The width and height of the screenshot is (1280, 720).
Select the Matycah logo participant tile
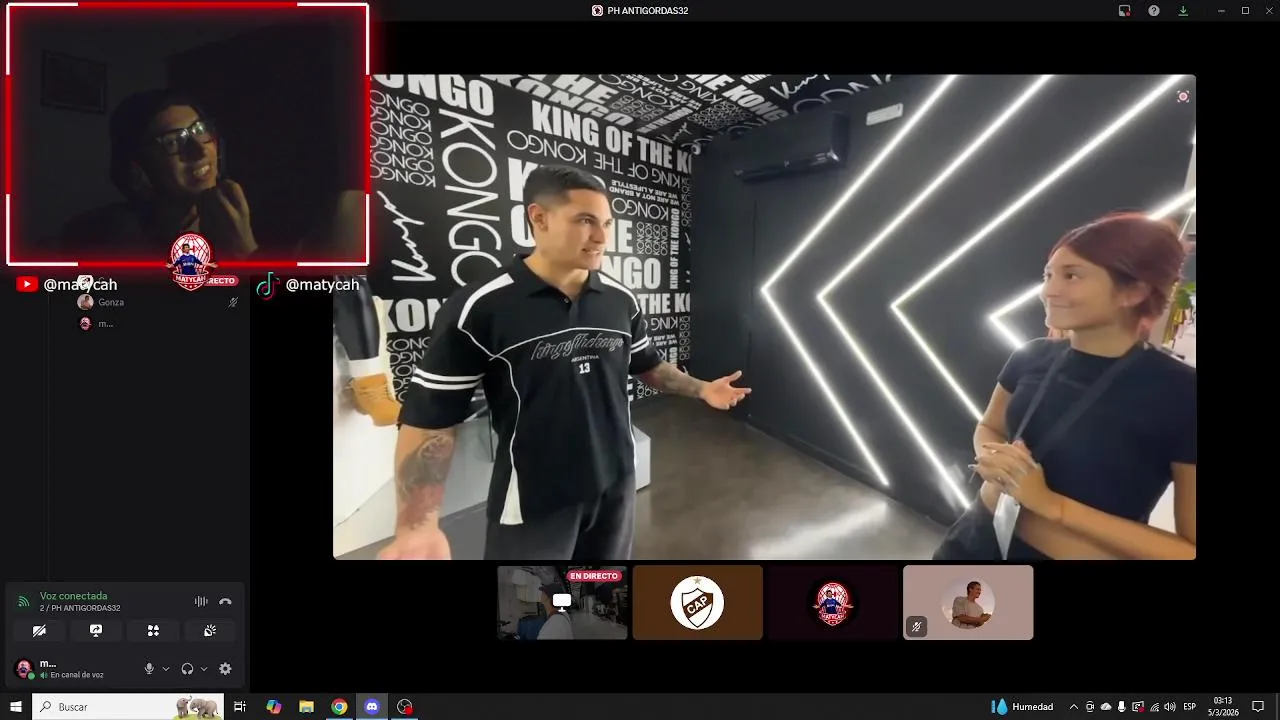832,602
